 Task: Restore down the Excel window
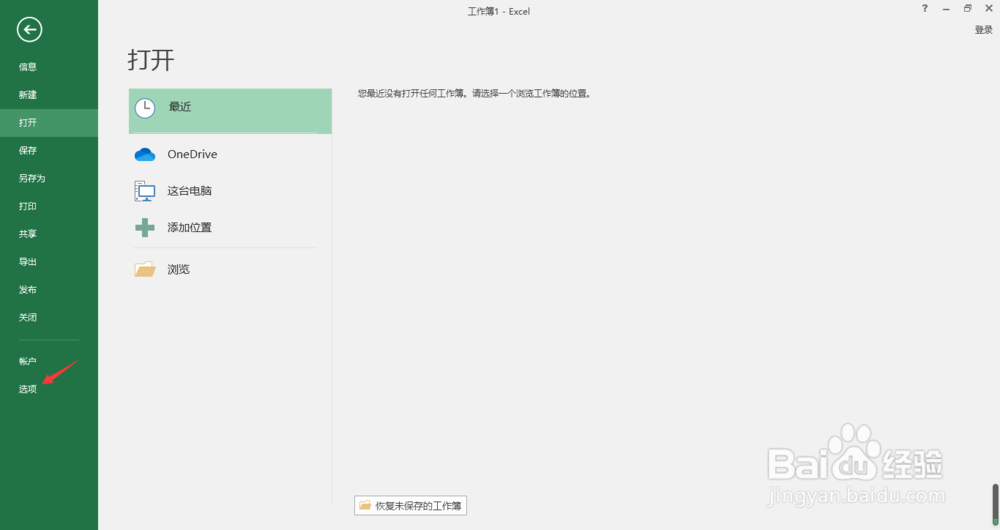(967, 8)
